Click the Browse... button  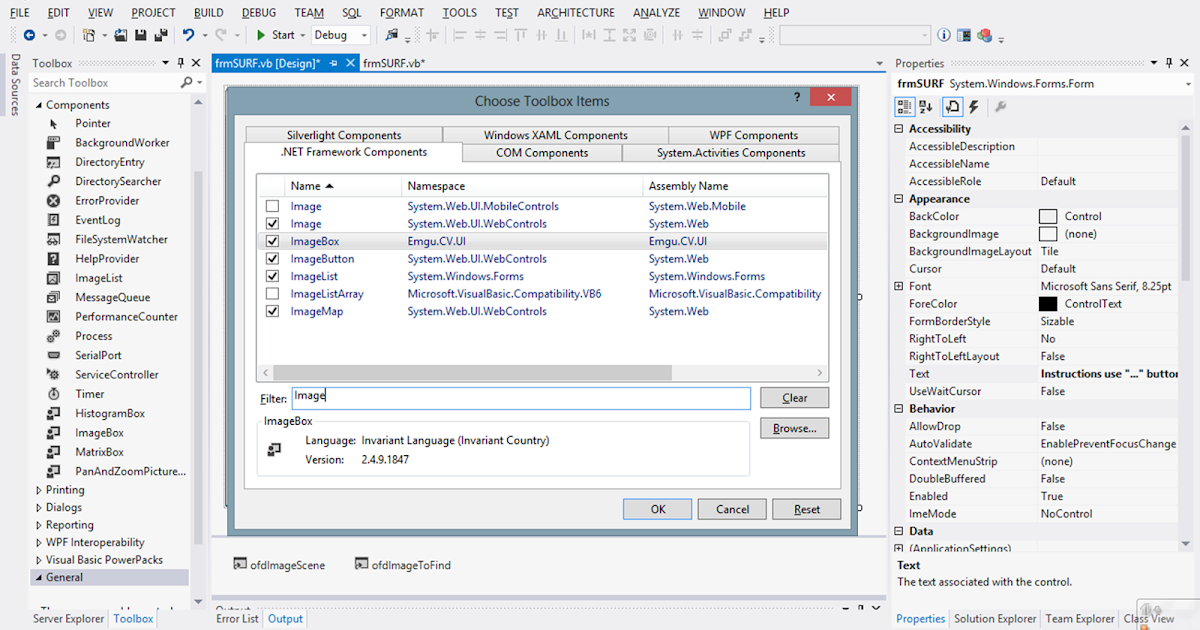pyautogui.click(x=795, y=428)
